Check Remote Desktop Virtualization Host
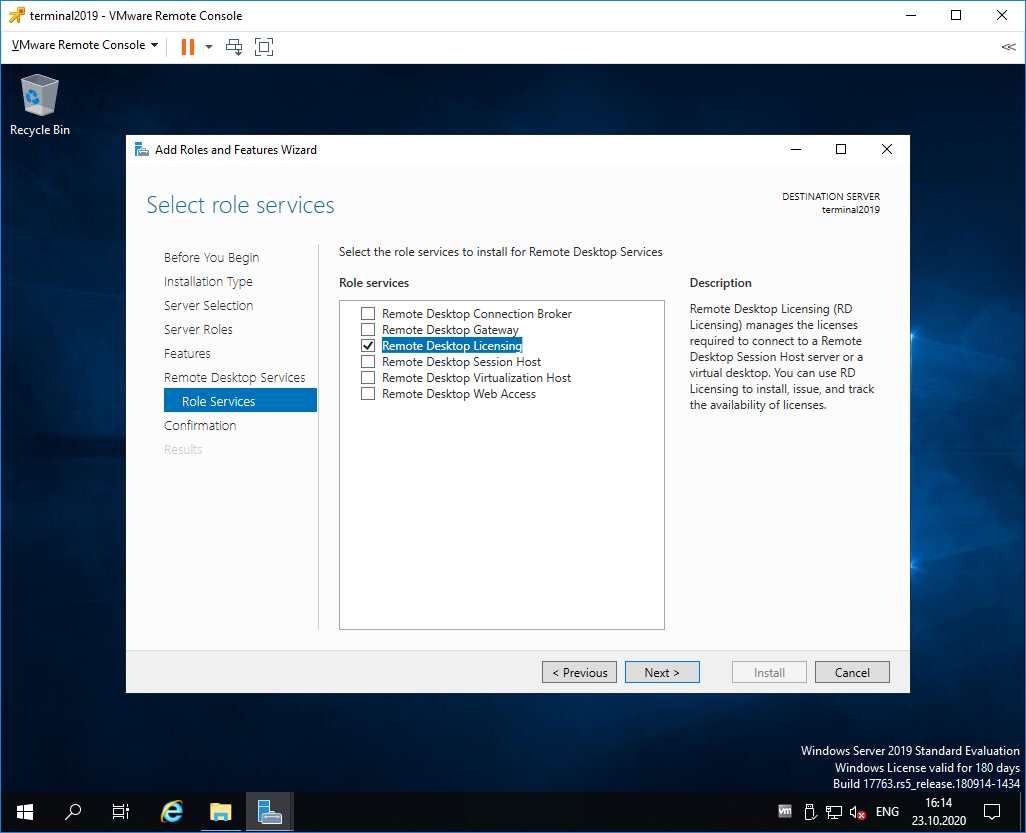Screen dimensions: 1026x833 (x=368, y=378)
